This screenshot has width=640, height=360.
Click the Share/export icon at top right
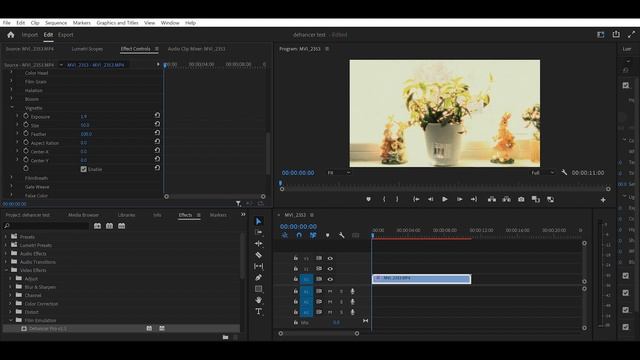(x=616, y=35)
